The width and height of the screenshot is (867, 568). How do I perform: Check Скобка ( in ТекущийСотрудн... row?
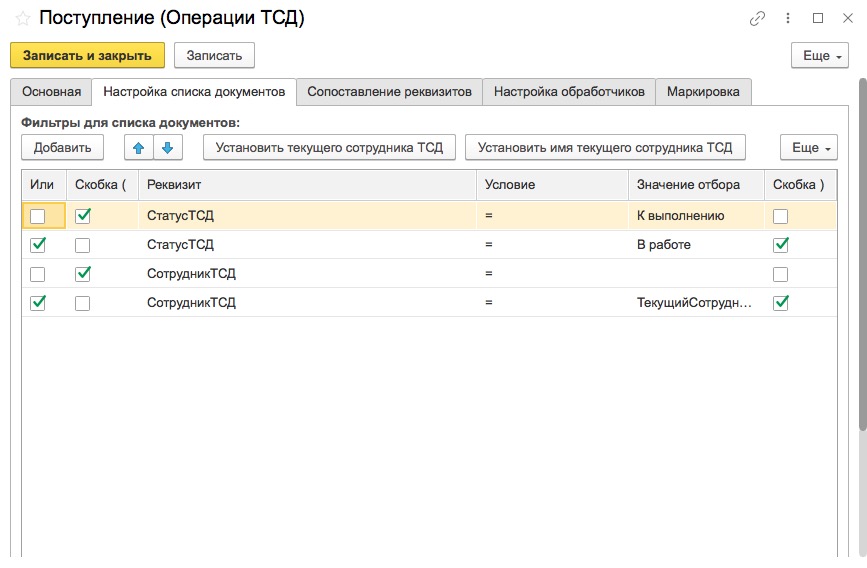click(x=82, y=303)
